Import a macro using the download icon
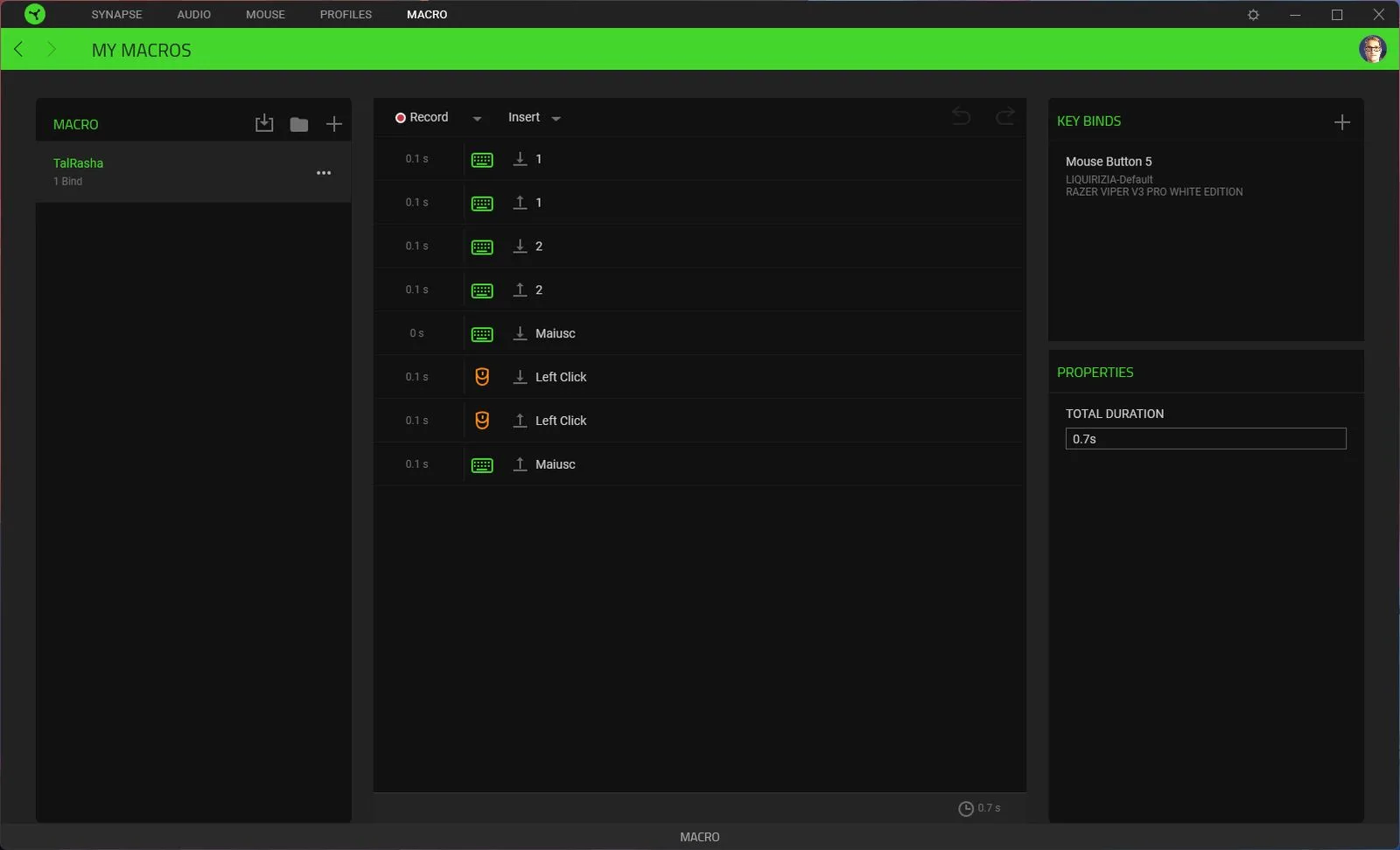This screenshot has height=850, width=1400. pos(264,123)
